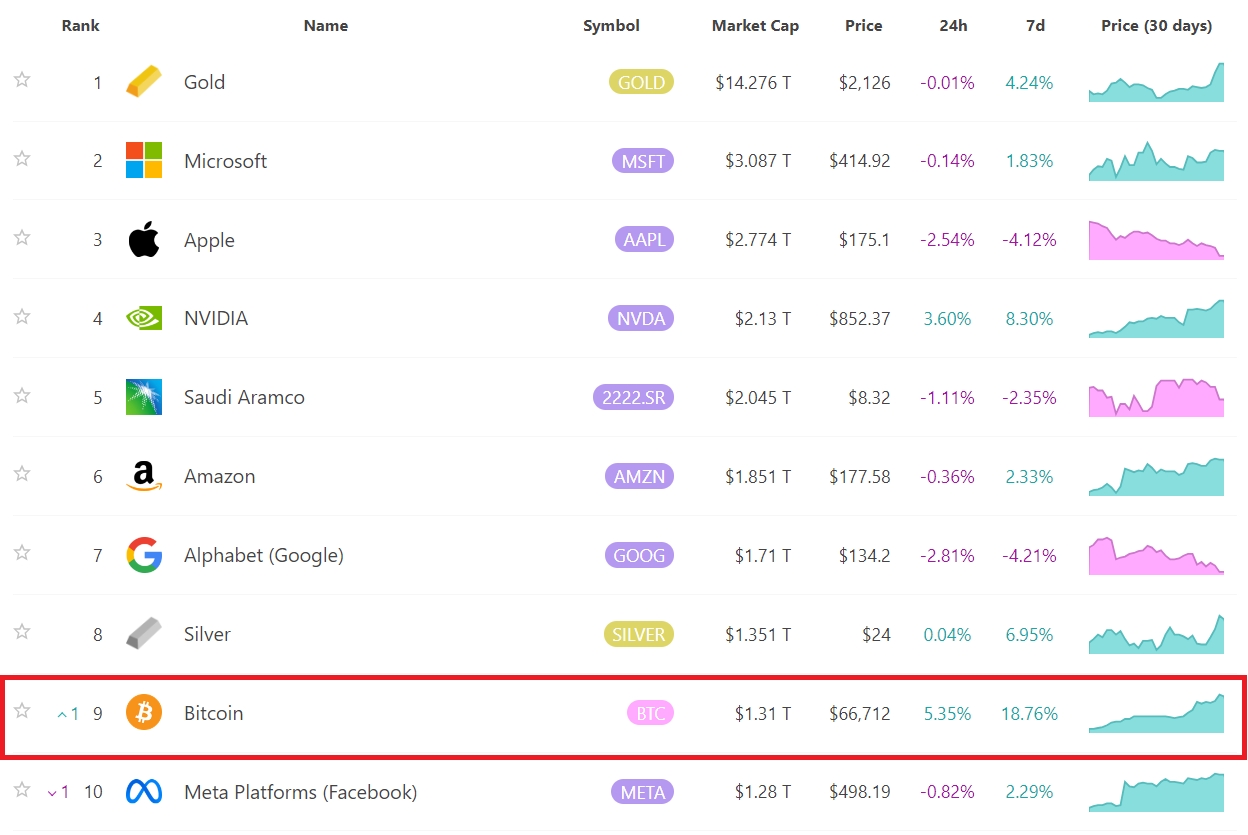
Task: Click Gold market cap $14.276 T
Action: click(753, 82)
